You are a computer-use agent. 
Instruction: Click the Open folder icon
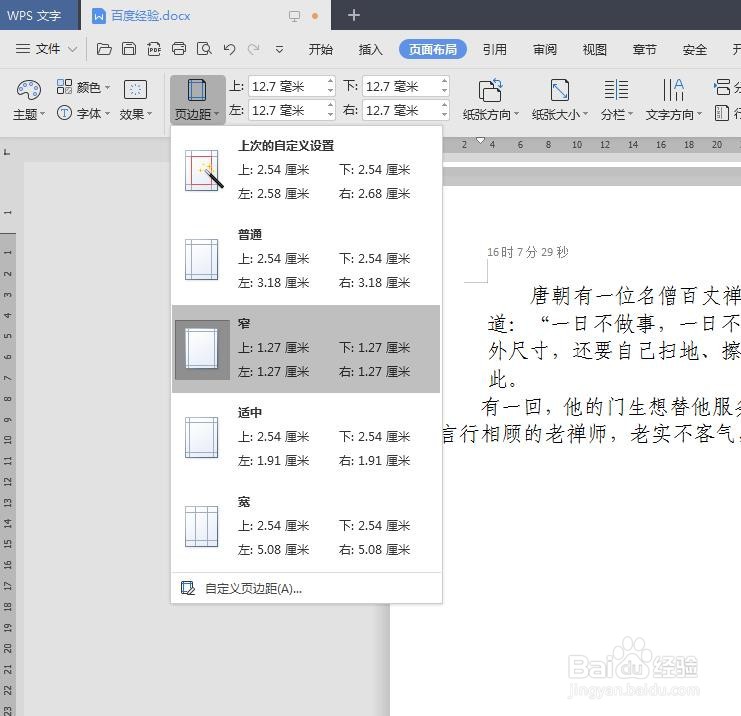coord(104,49)
